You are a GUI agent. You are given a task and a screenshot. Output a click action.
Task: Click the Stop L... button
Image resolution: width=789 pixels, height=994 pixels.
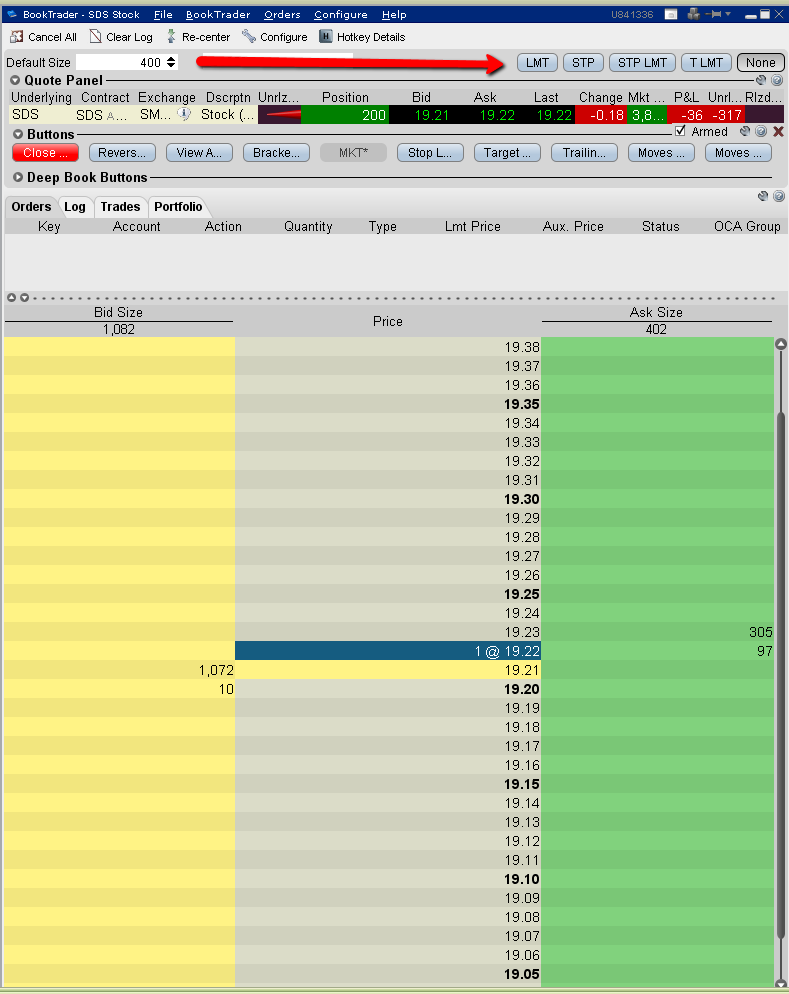(x=430, y=153)
